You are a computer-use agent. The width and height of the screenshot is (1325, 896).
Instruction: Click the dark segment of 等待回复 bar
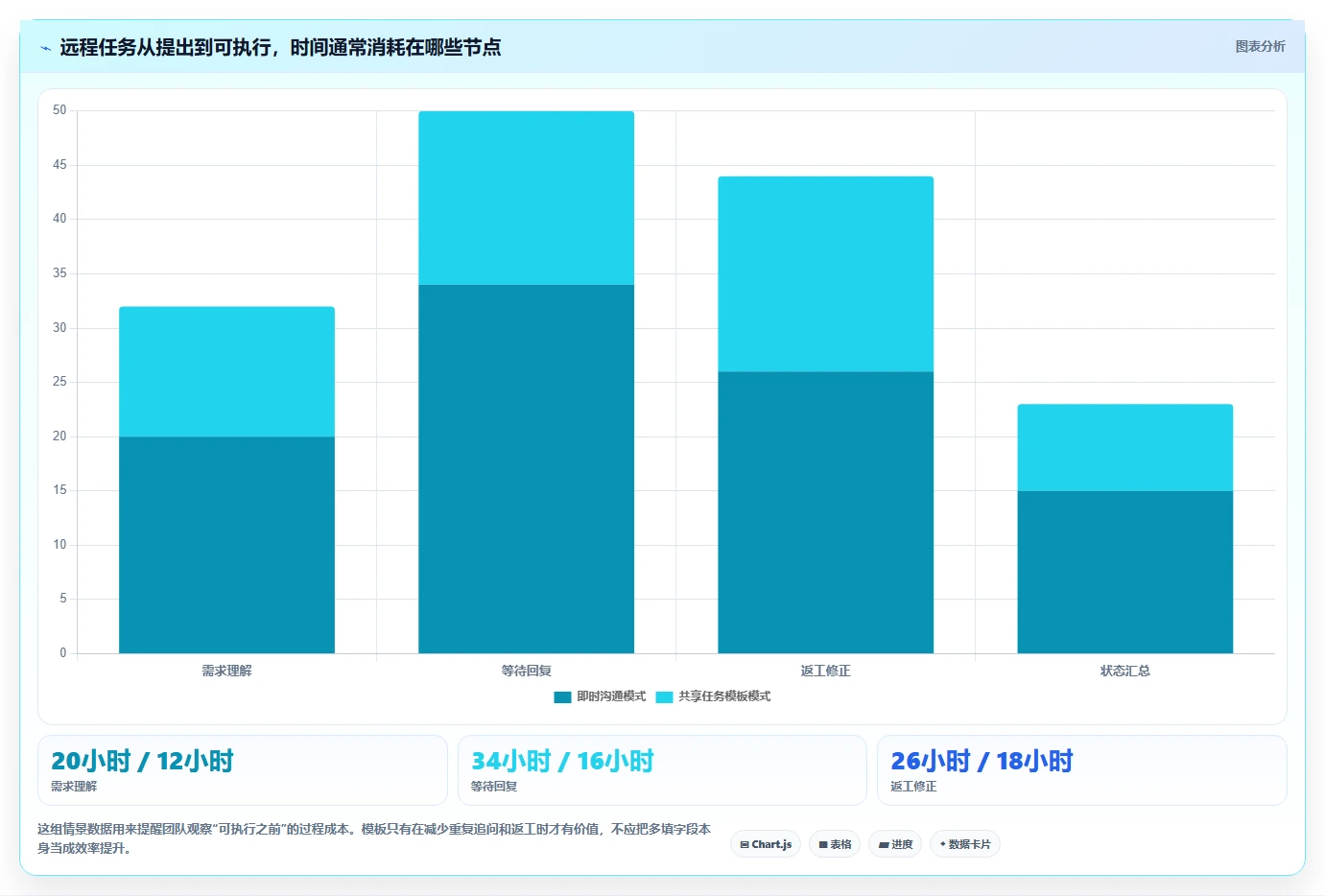(526, 469)
